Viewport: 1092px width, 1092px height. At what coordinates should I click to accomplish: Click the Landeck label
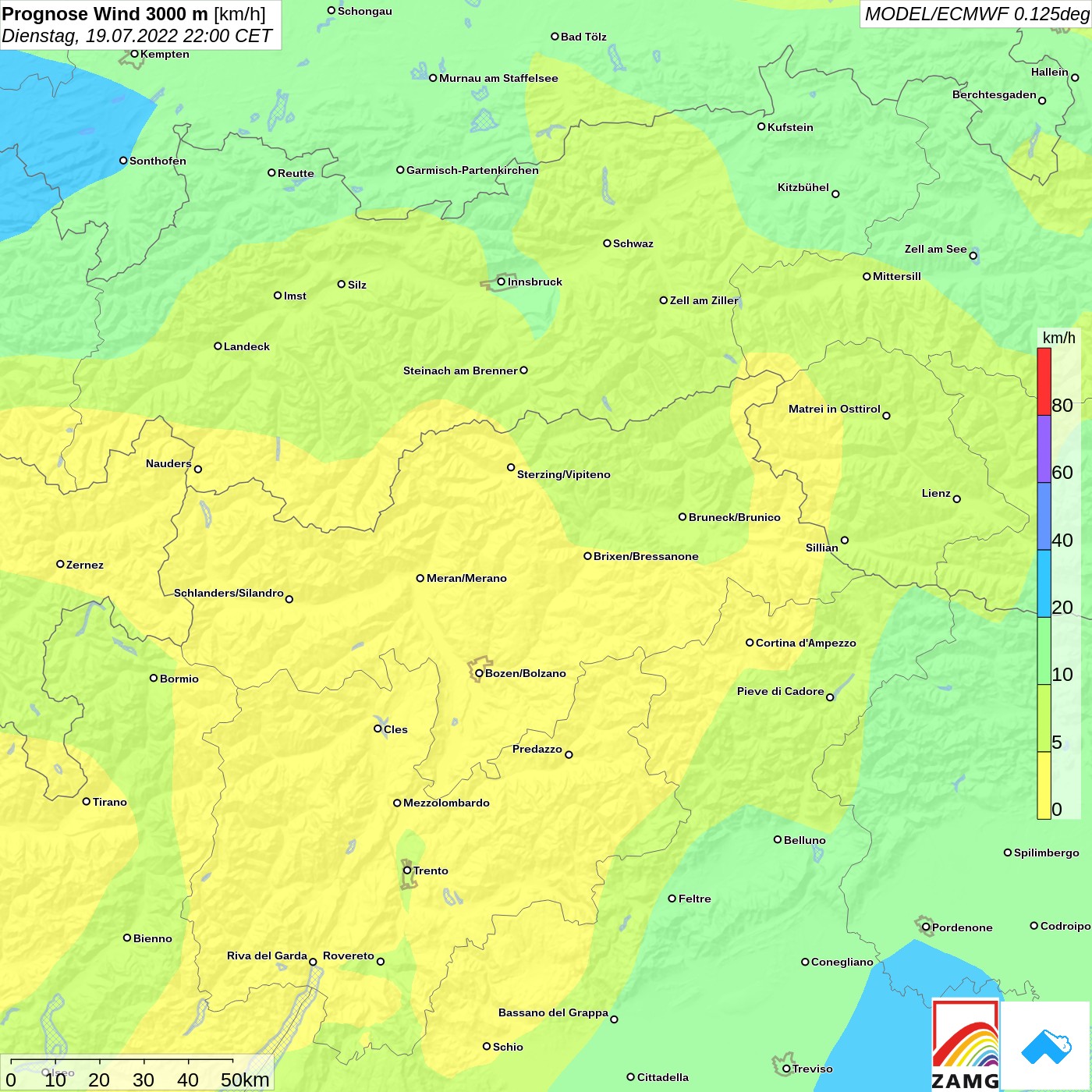tap(246, 346)
